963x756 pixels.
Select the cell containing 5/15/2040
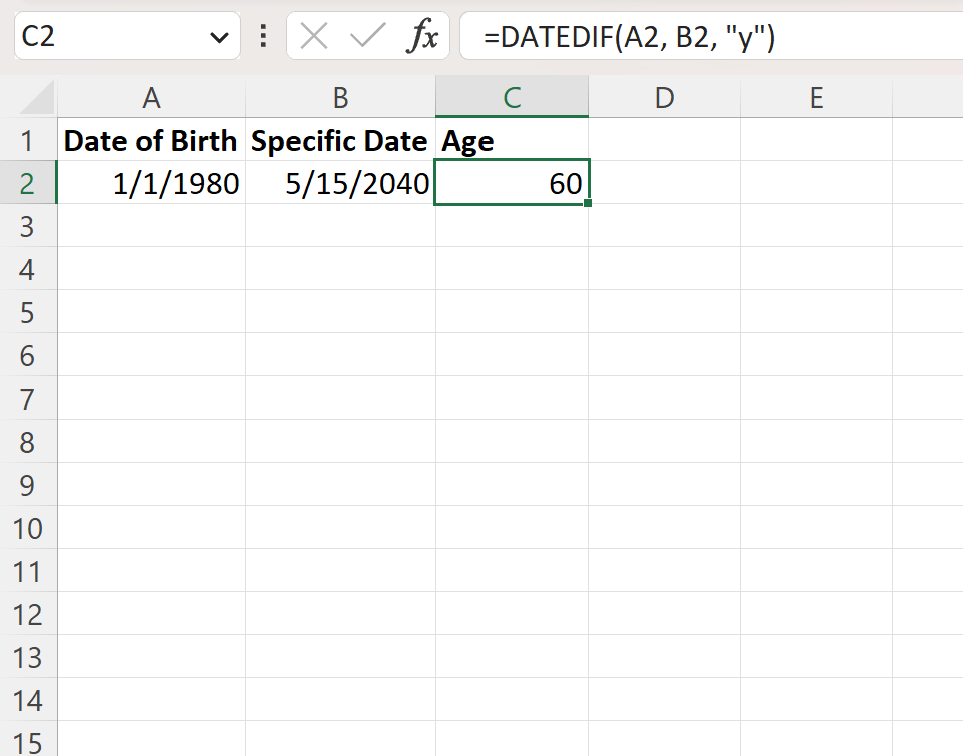click(340, 184)
